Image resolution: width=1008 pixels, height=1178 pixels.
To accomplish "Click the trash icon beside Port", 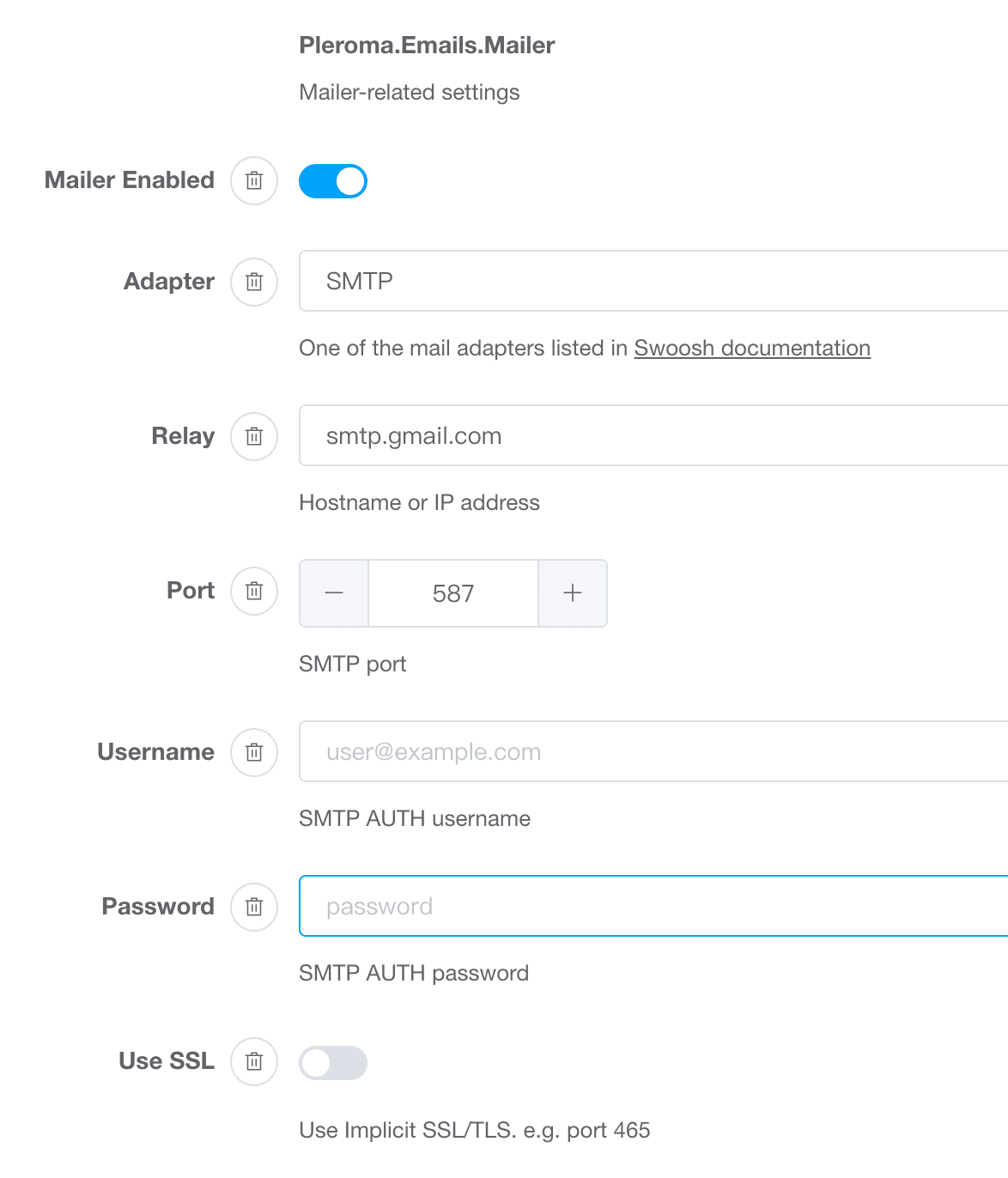I will [254, 591].
